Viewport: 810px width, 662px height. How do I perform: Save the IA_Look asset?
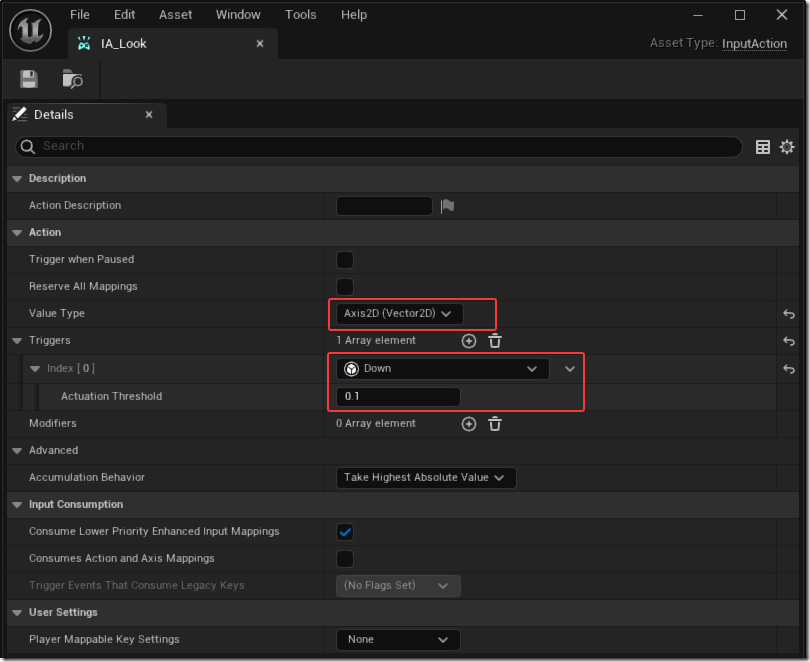pyautogui.click(x=29, y=79)
